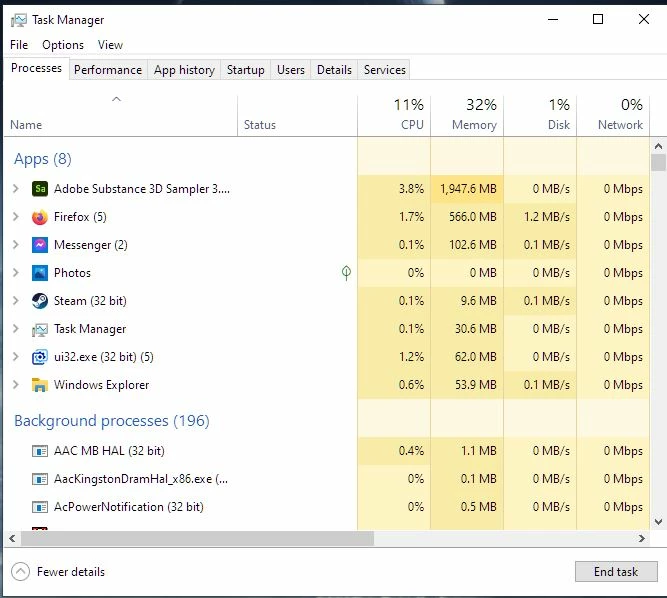The image size is (667, 598).
Task: Switch to the Users tab
Action: [291, 70]
